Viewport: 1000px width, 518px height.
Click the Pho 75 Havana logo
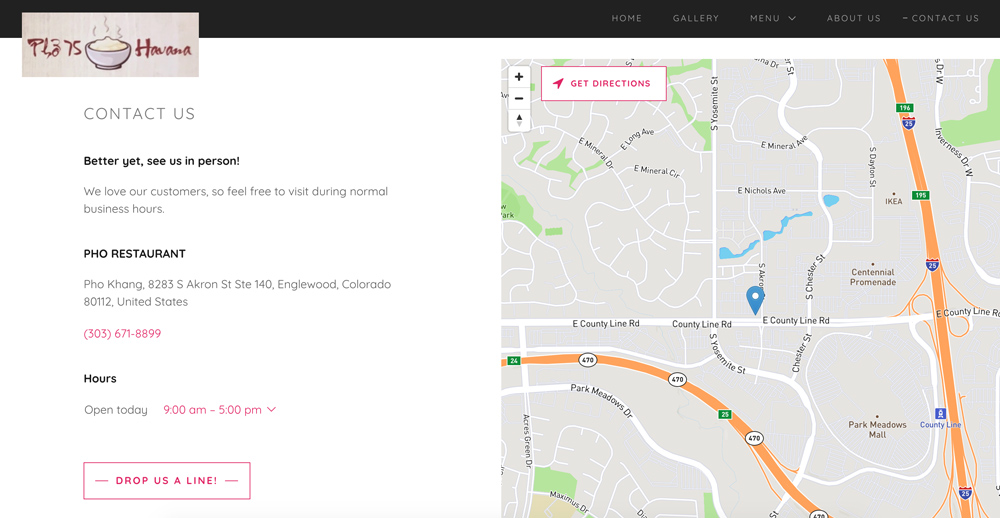point(110,45)
